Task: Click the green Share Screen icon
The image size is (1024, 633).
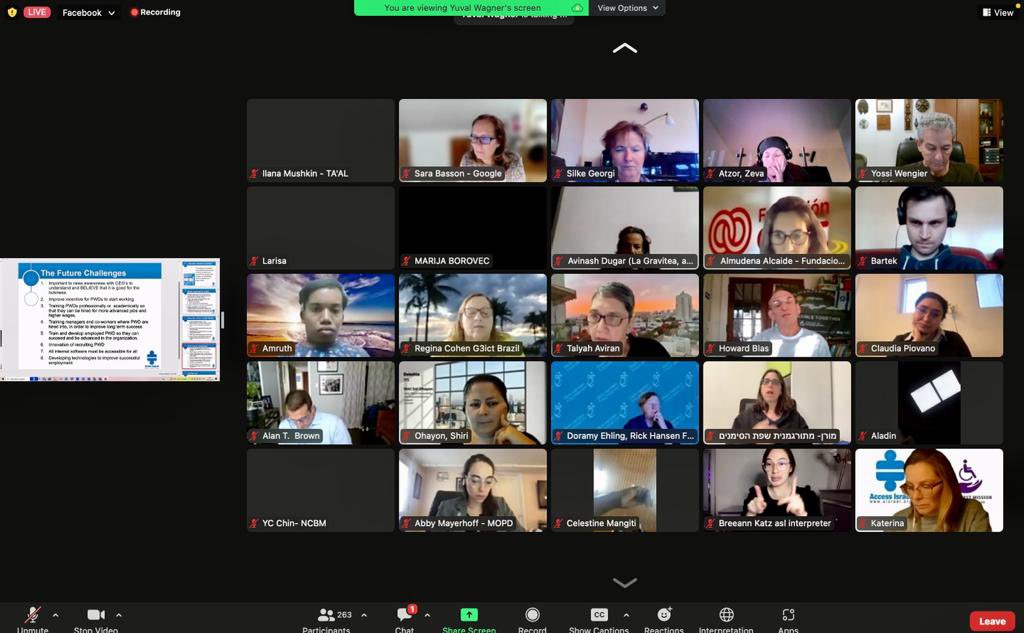Action: point(469,615)
